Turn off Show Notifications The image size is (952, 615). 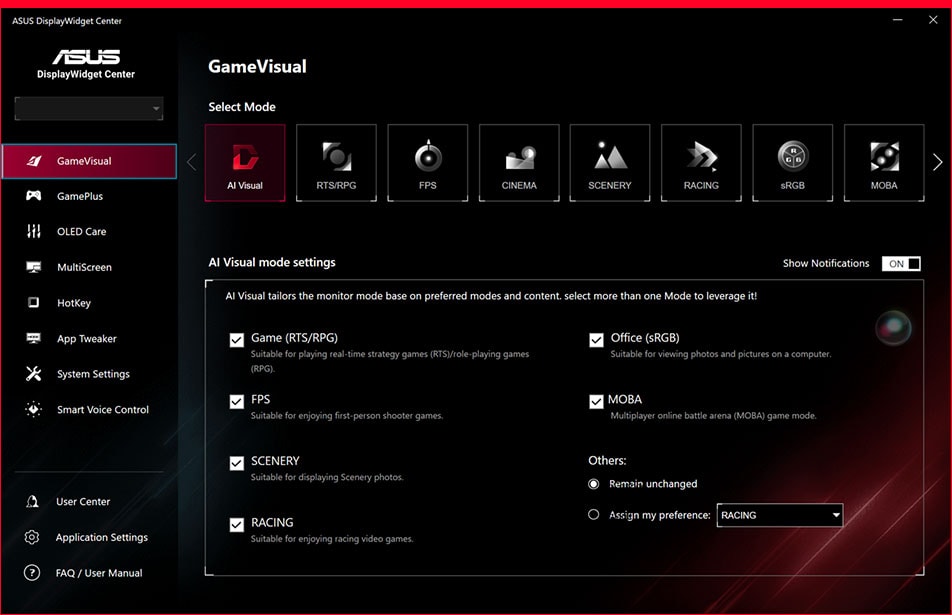point(899,263)
